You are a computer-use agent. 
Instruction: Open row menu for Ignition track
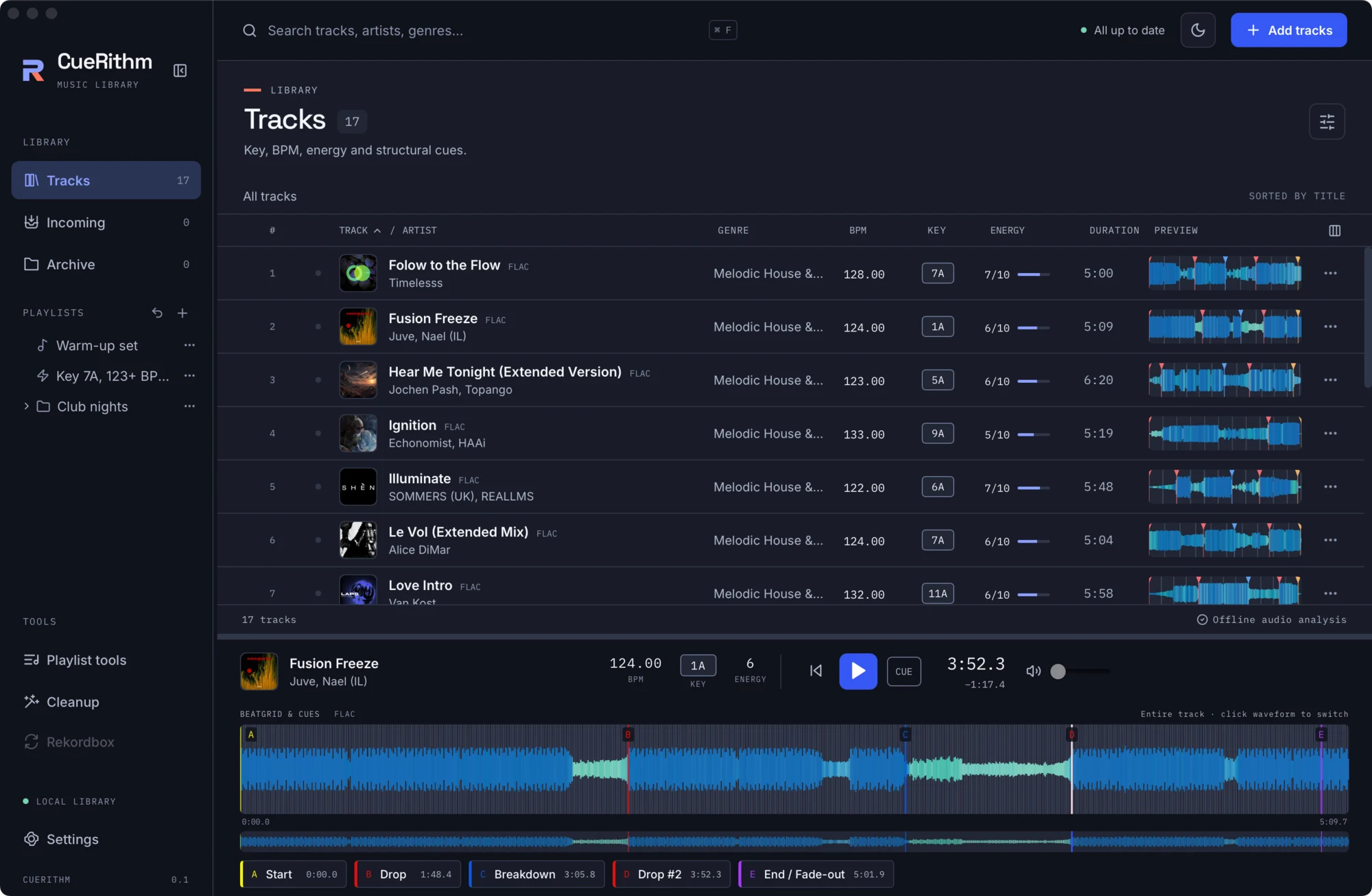tap(1330, 434)
